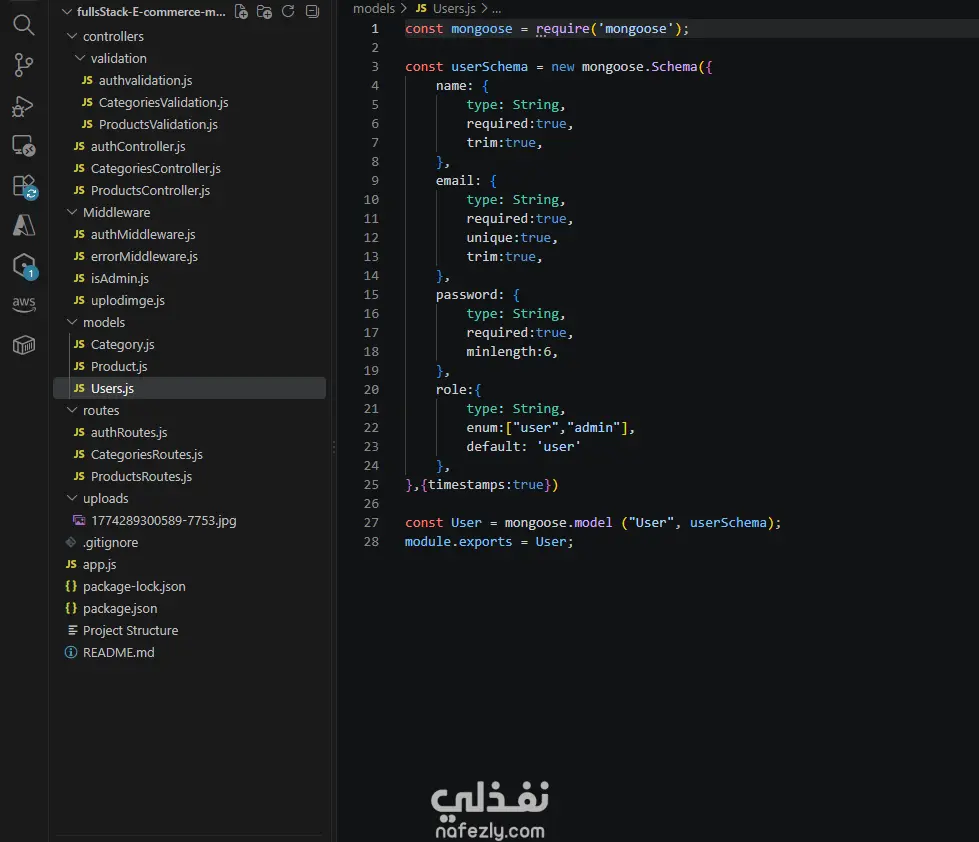979x842 pixels.
Task: Click the breadcrumb ellipsis symbol
Action: (496, 9)
